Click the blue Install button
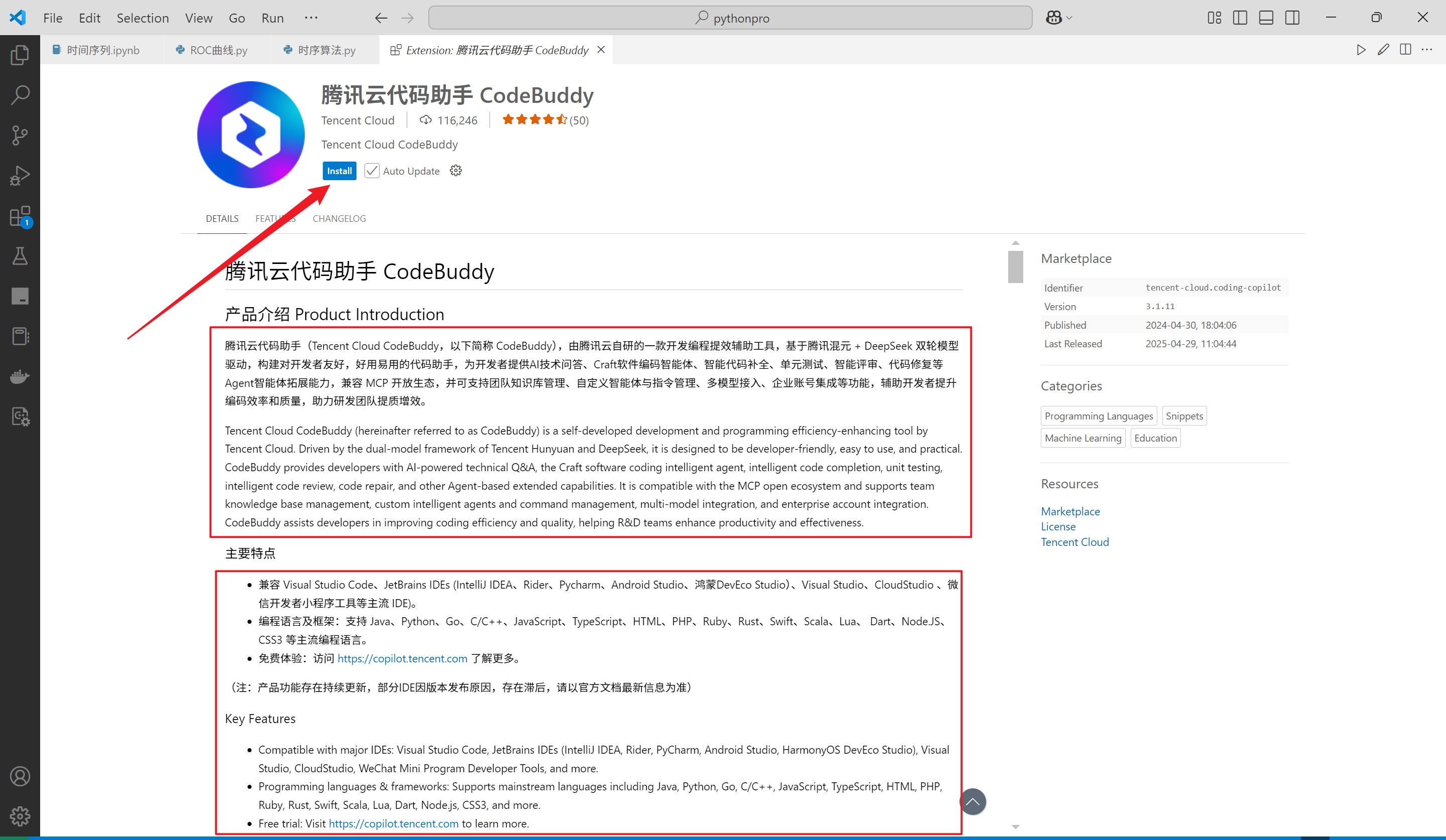 coord(339,171)
